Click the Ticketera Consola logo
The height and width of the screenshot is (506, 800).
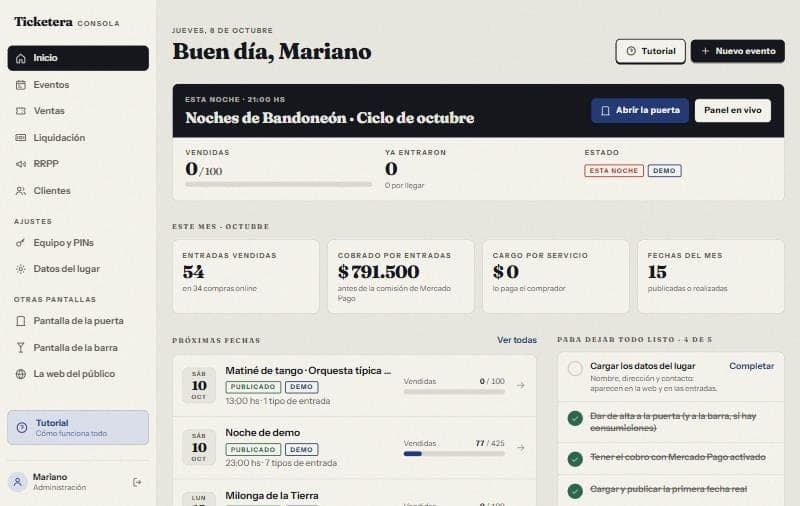point(67,22)
